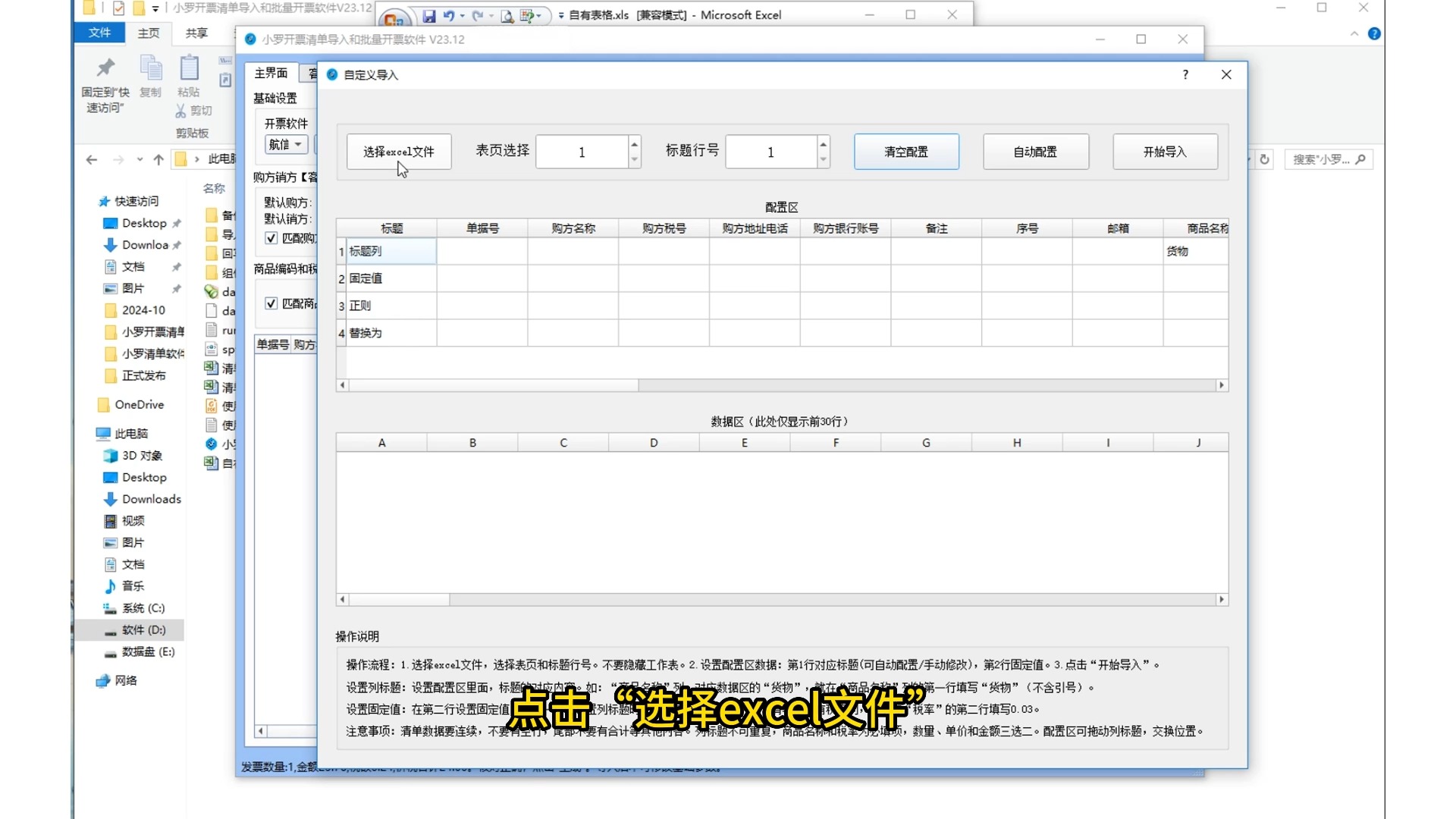Click the 关闭 custom dialog icon
1456x819 pixels.
(x=1225, y=74)
